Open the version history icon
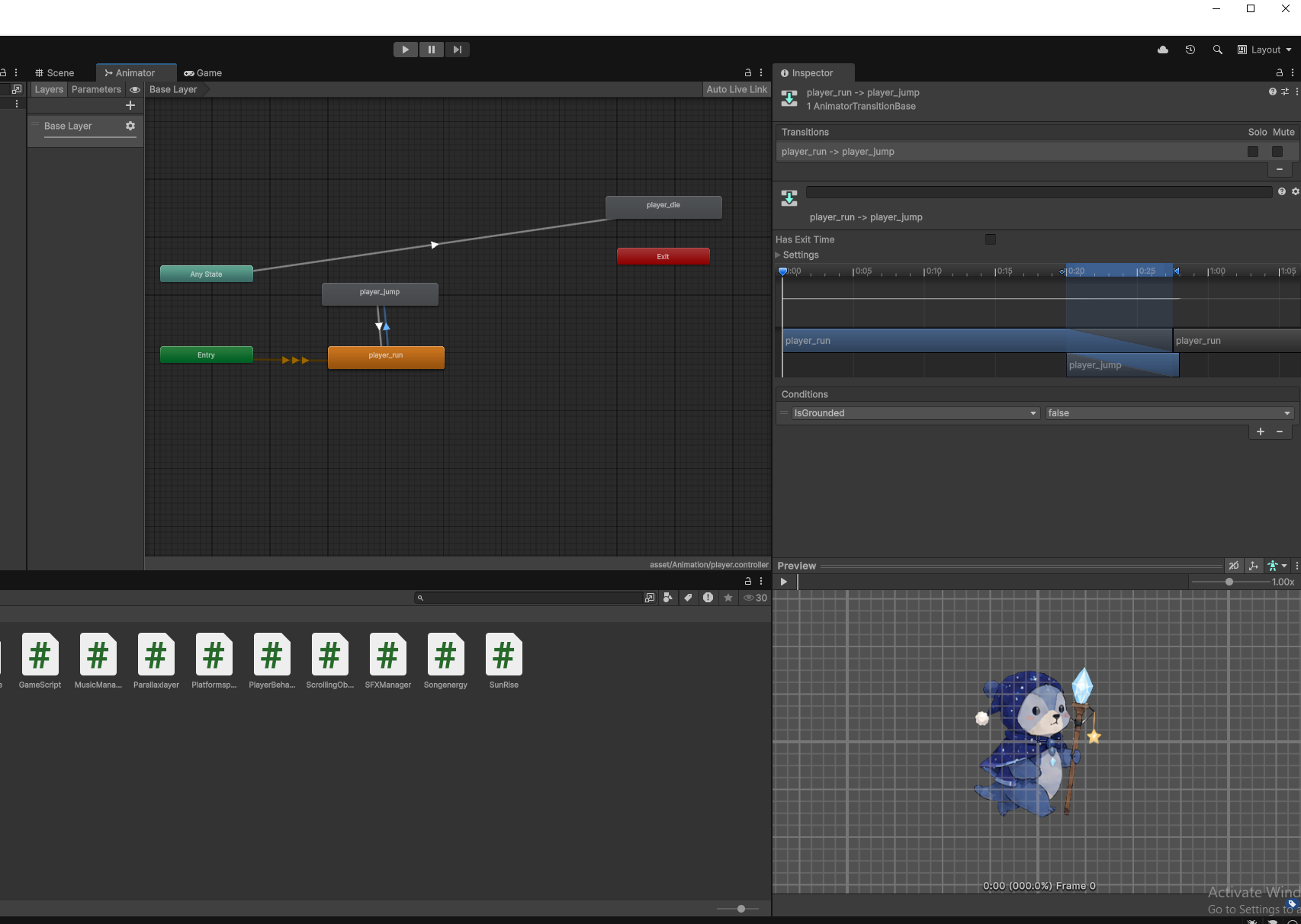 point(1190,50)
